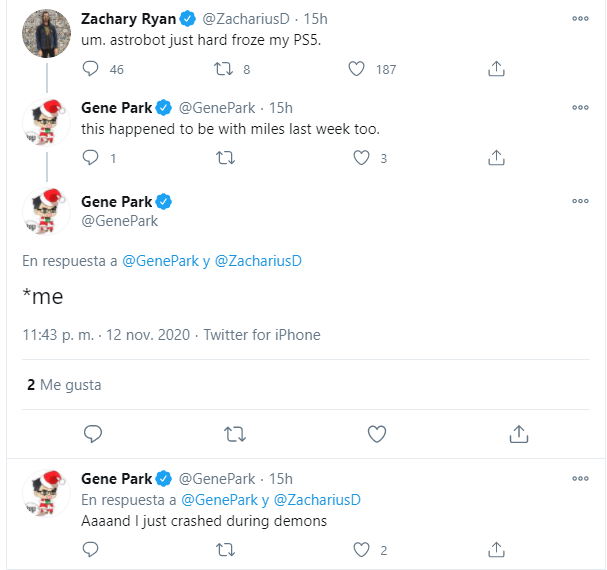Retweet the main "*me" tweet
The image size is (607, 570).
[235, 433]
